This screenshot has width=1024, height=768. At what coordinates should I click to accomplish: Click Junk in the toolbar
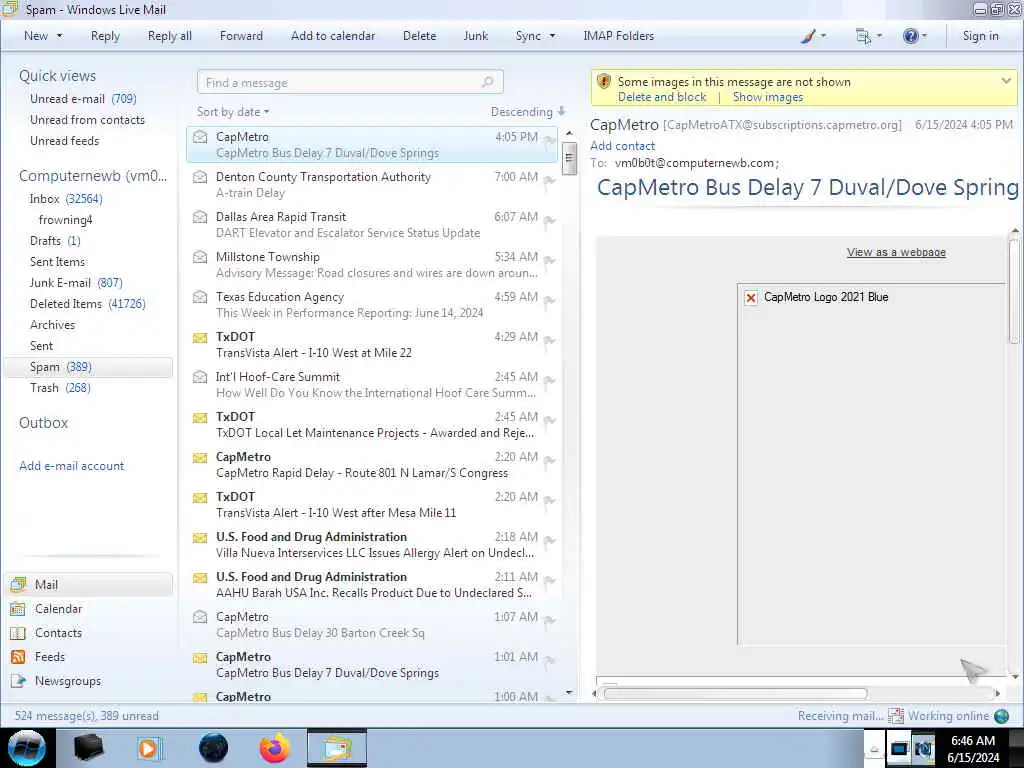pyautogui.click(x=475, y=36)
